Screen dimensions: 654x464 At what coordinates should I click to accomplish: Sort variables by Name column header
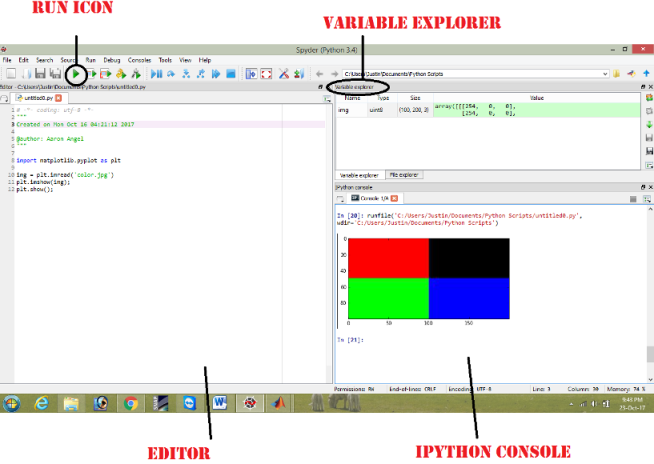coord(352,98)
